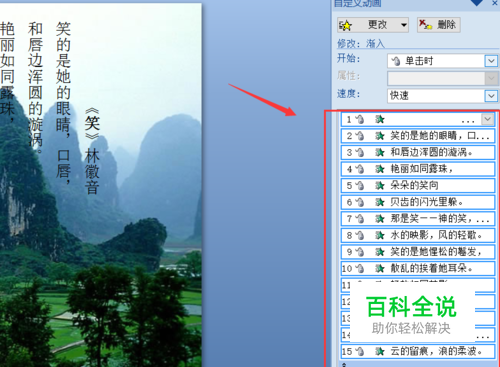Click the mouse trigger icon of item 5

click(360, 186)
